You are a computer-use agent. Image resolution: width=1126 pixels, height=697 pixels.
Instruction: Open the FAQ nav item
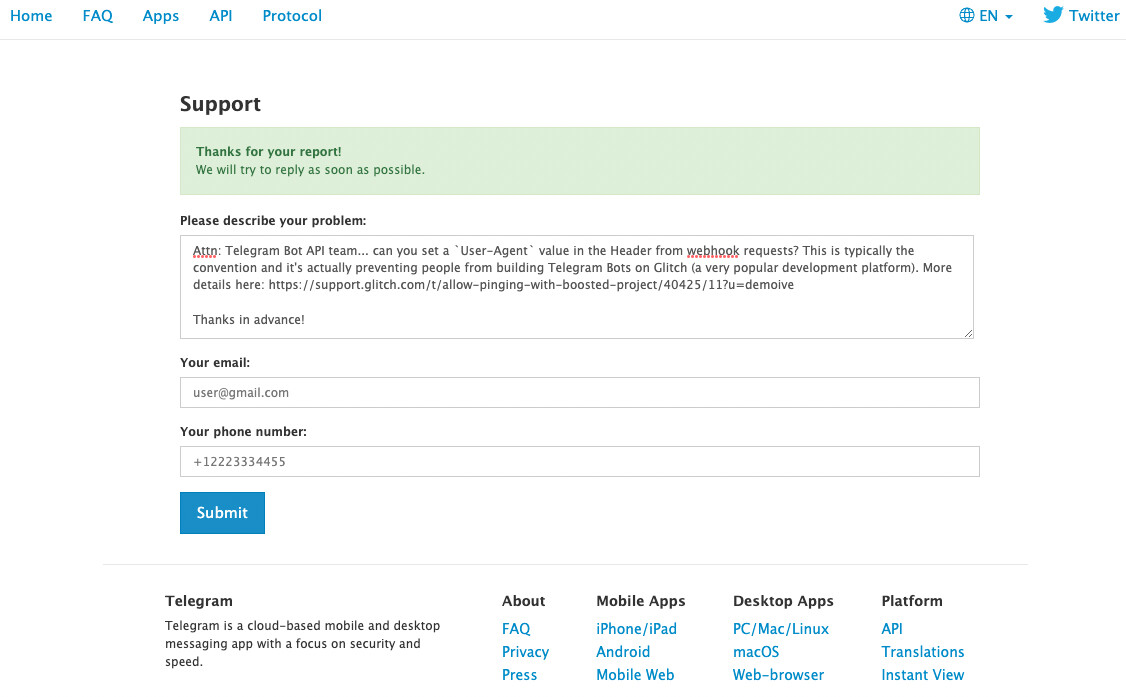pos(98,16)
